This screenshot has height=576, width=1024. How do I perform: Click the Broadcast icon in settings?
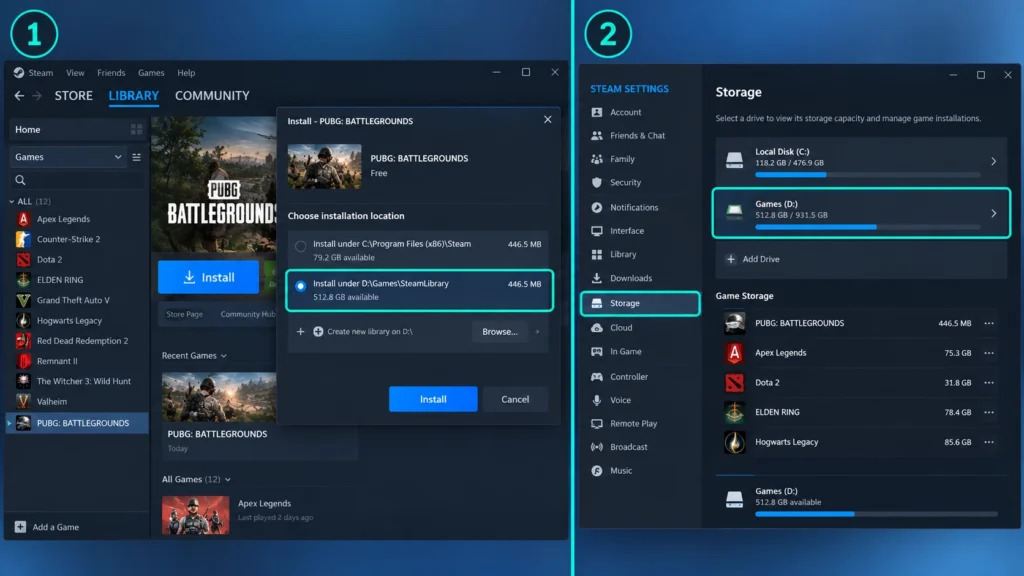(x=596, y=447)
